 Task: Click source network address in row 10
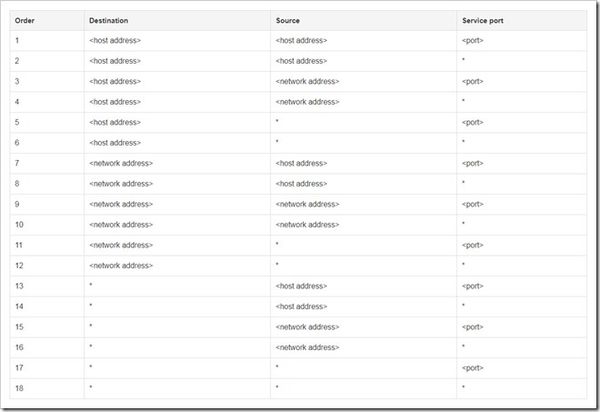(x=307, y=225)
